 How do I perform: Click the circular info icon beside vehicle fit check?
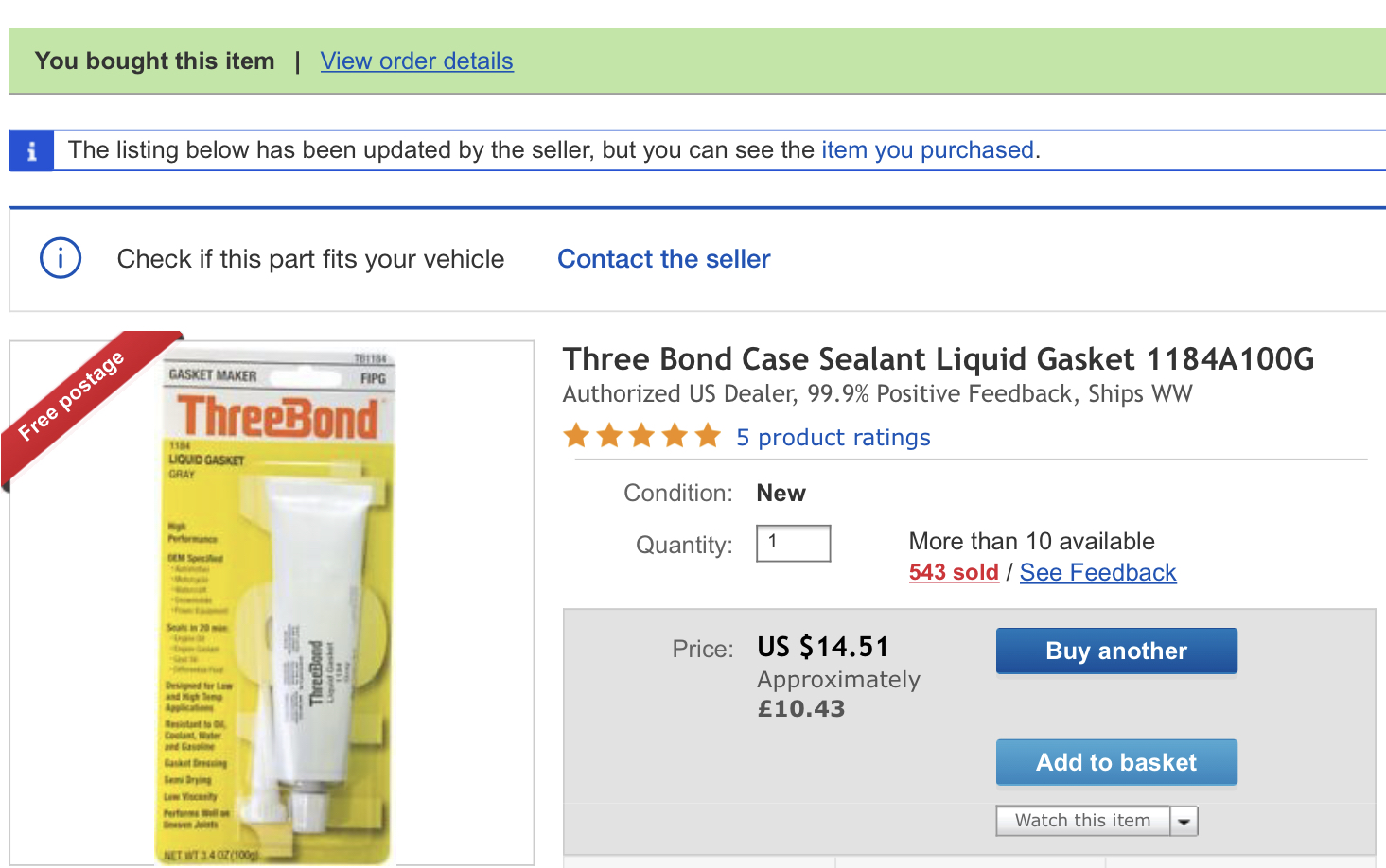(x=61, y=258)
